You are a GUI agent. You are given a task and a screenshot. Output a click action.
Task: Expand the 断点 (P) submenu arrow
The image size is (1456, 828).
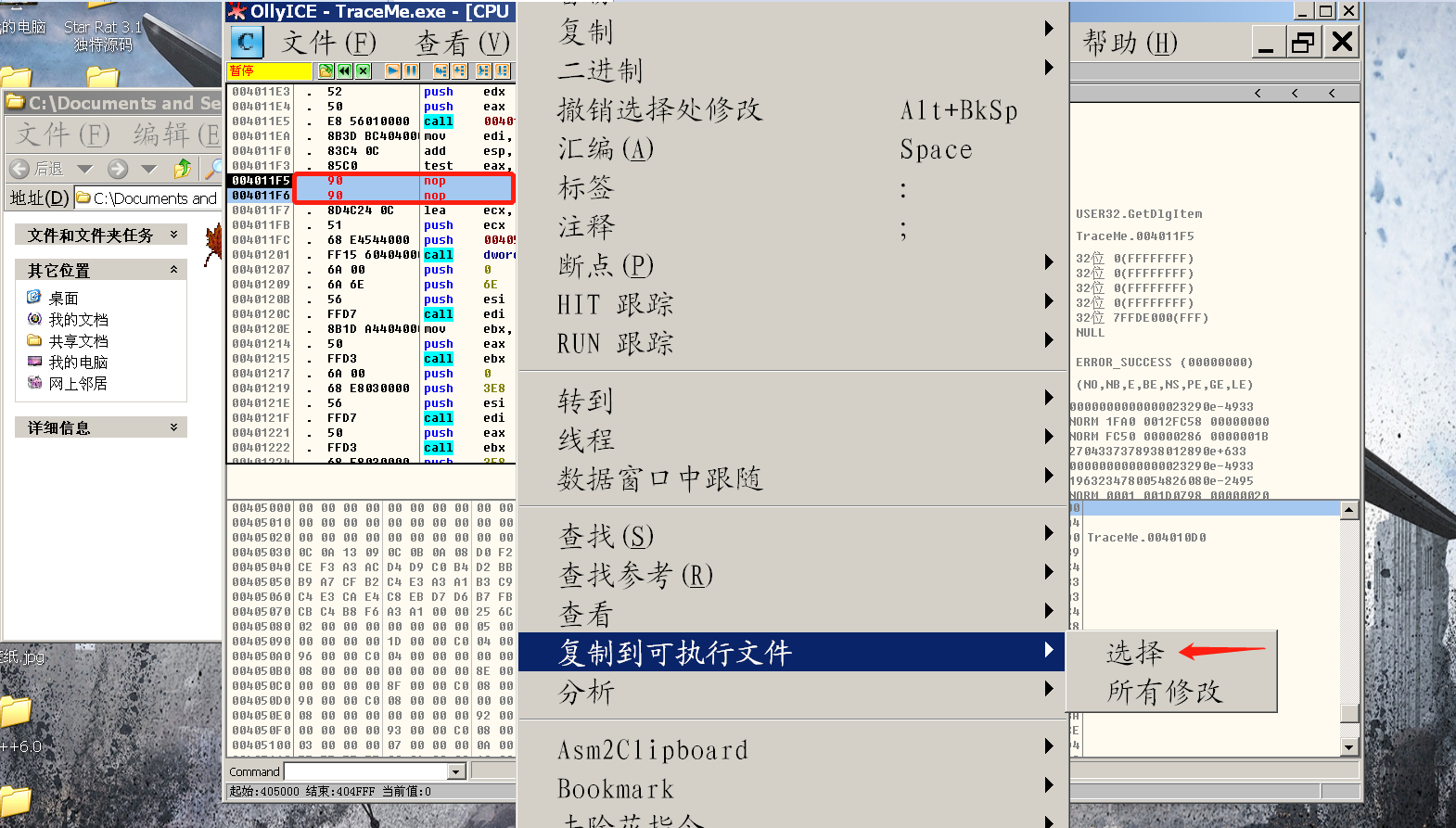point(1049,261)
